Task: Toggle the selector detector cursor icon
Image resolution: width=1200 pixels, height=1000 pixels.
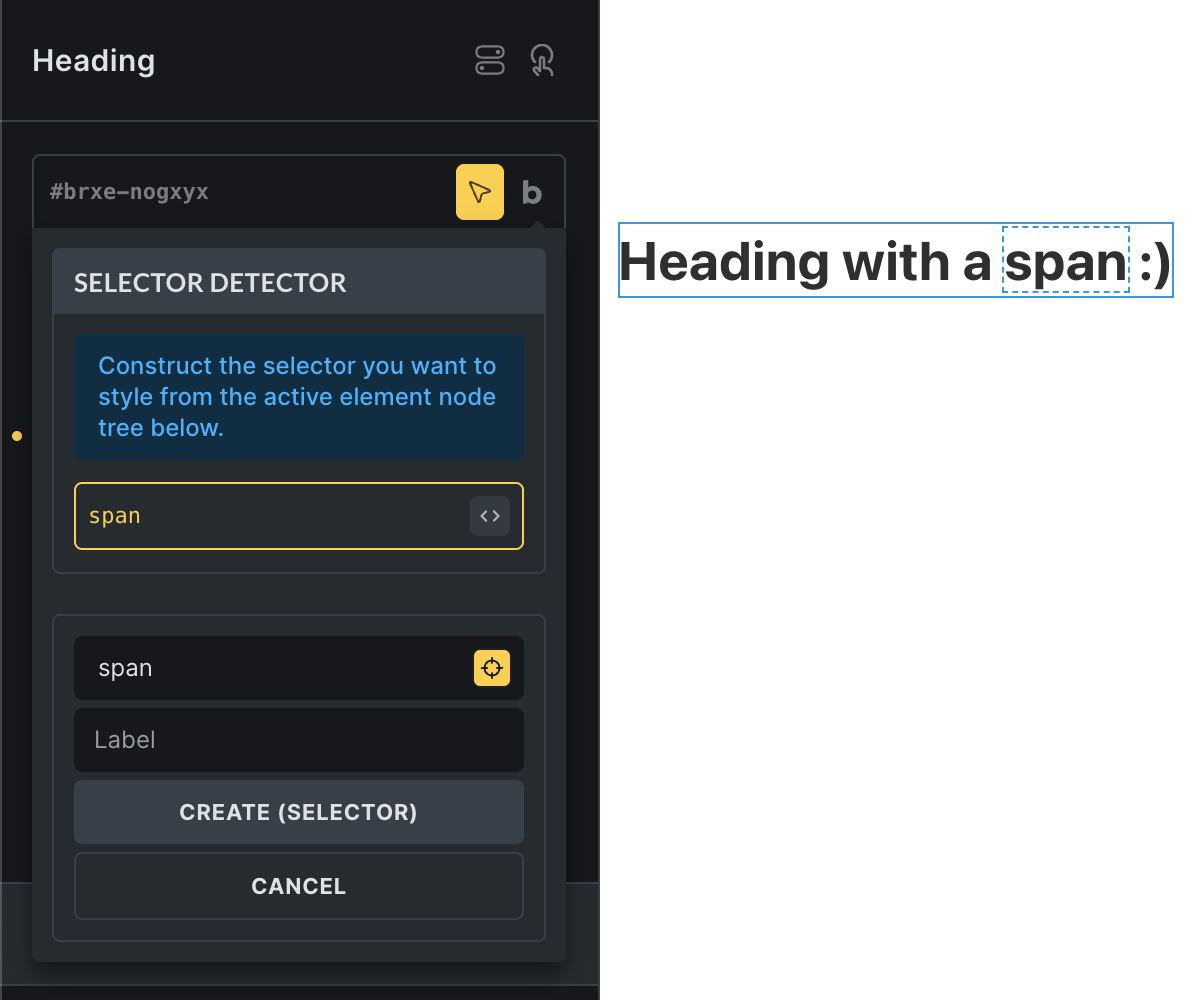Action: (x=480, y=192)
